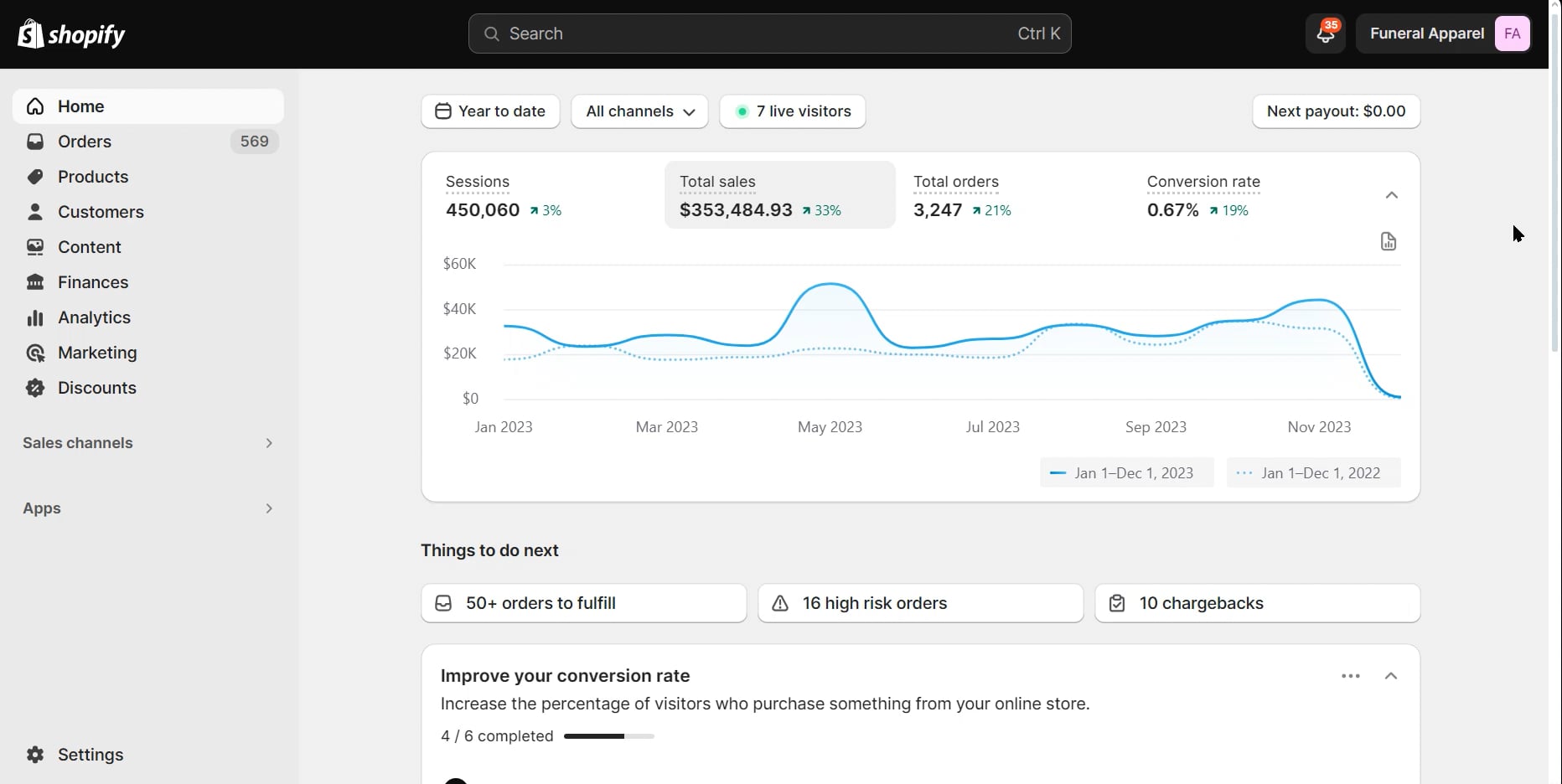Viewport: 1562px width, 784px height.
Task: Open the All channels dropdown
Action: click(639, 111)
